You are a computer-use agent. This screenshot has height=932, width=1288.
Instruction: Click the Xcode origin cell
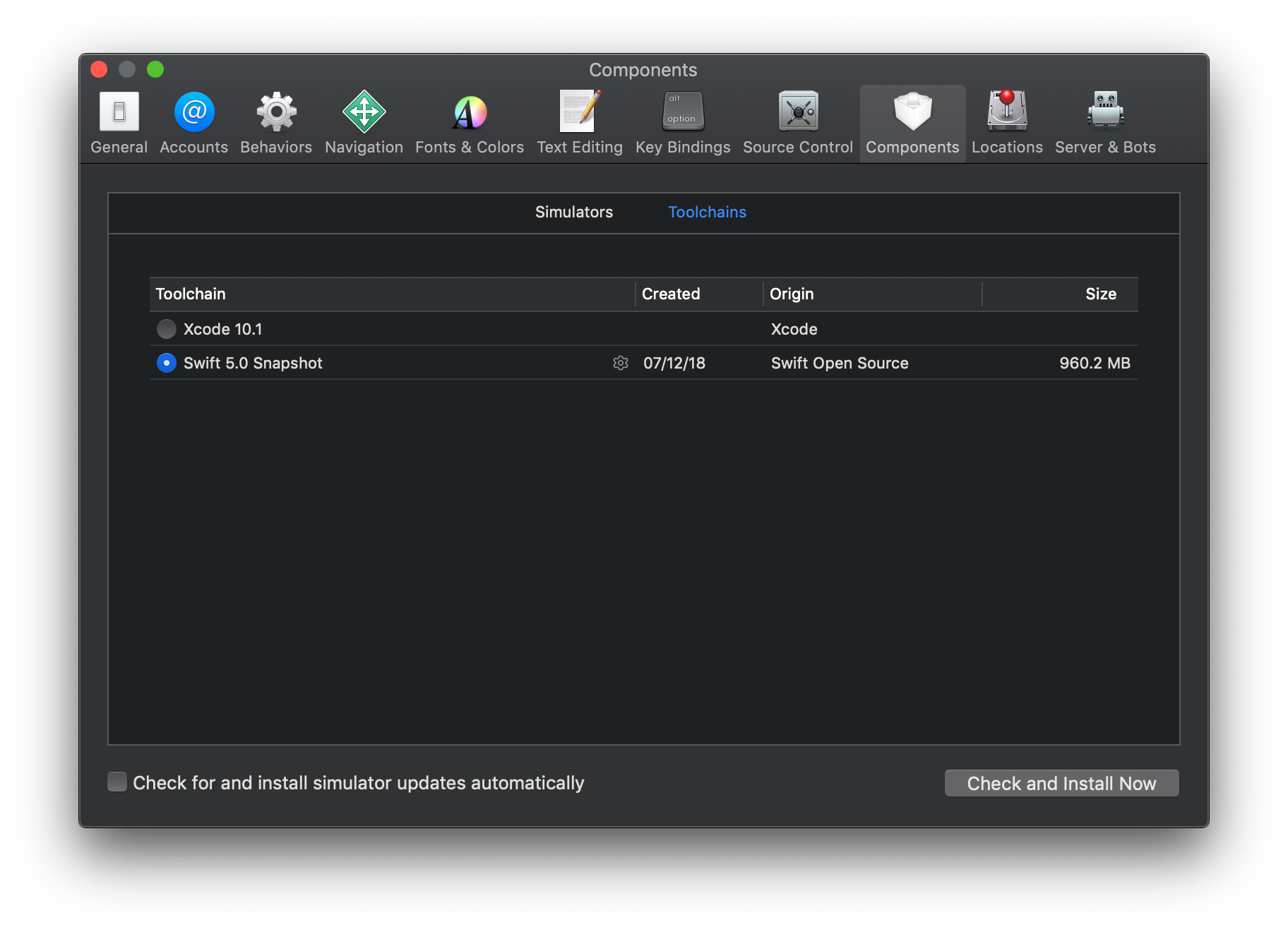[794, 329]
